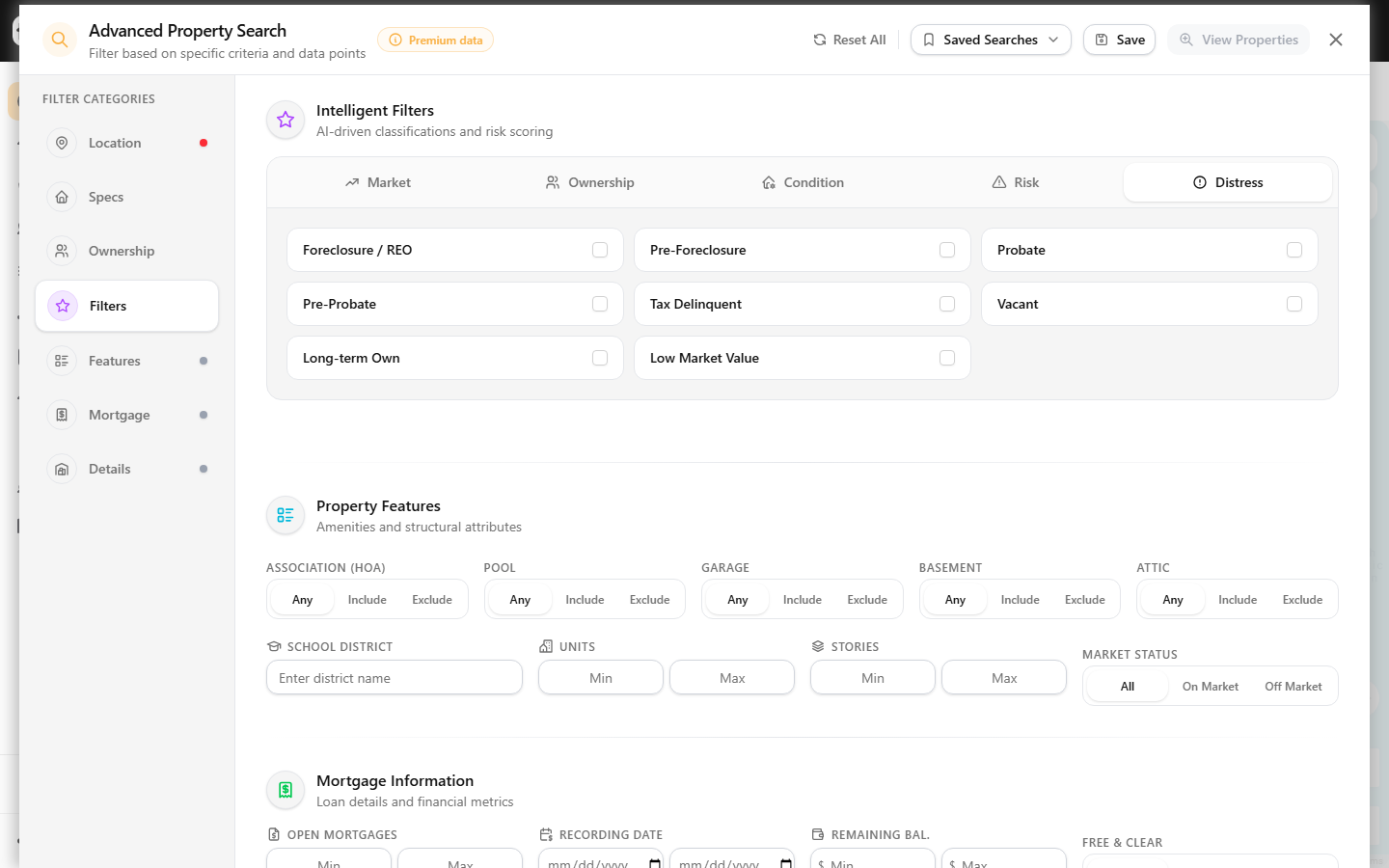Click the Filters star icon in sidebar
1389x868 pixels.
tap(63, 306)
